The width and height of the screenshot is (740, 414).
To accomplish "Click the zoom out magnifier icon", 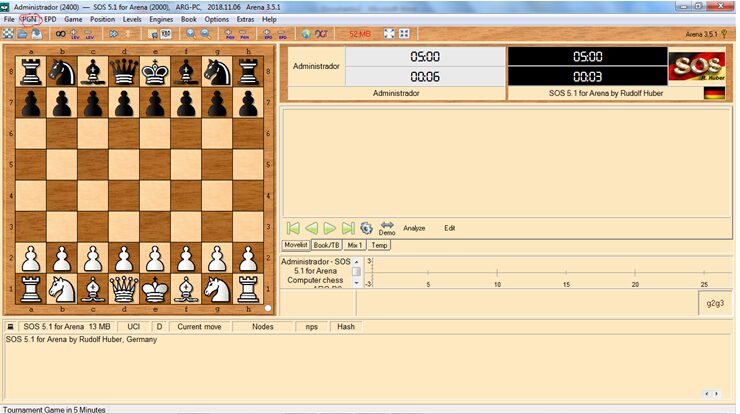I will click(205, 34).
